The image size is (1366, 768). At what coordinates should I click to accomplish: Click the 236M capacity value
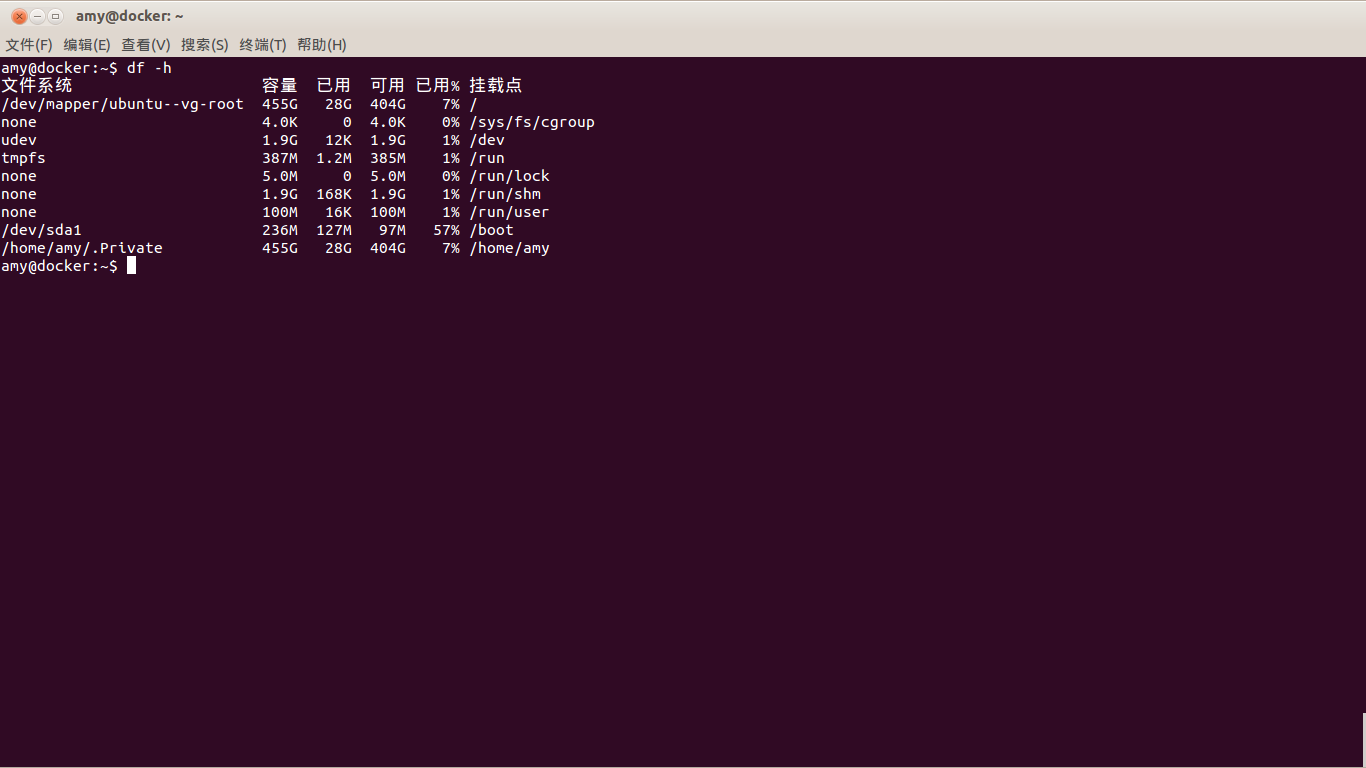[x=280, y=230]
